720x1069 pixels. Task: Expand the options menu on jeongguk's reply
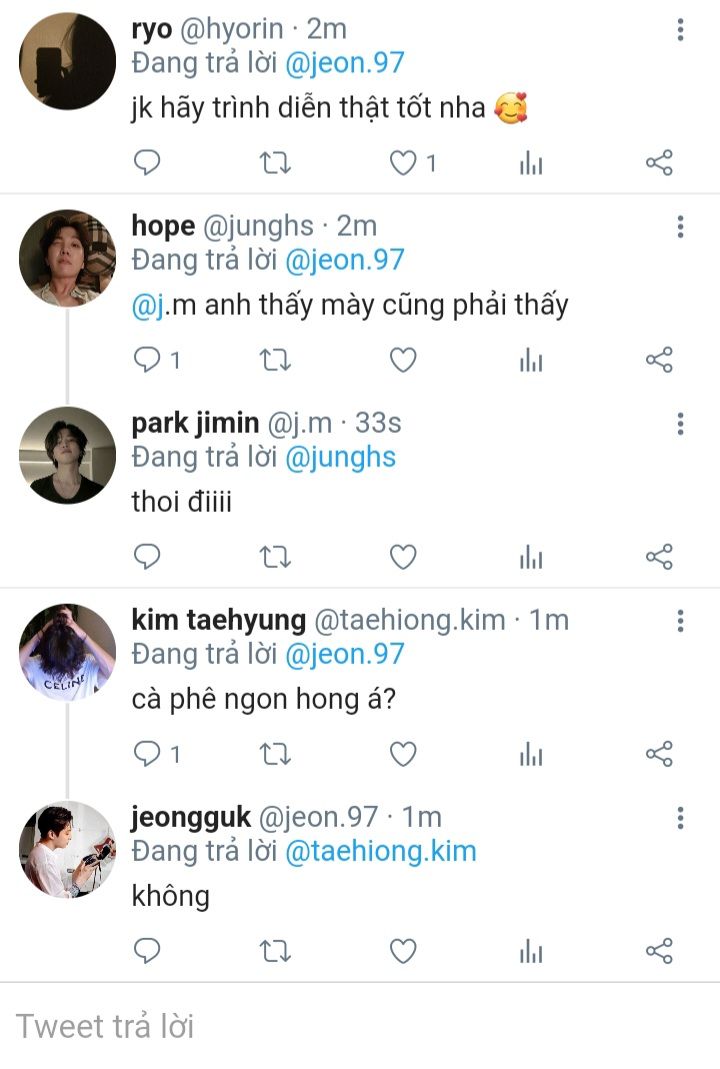[680, 819]
